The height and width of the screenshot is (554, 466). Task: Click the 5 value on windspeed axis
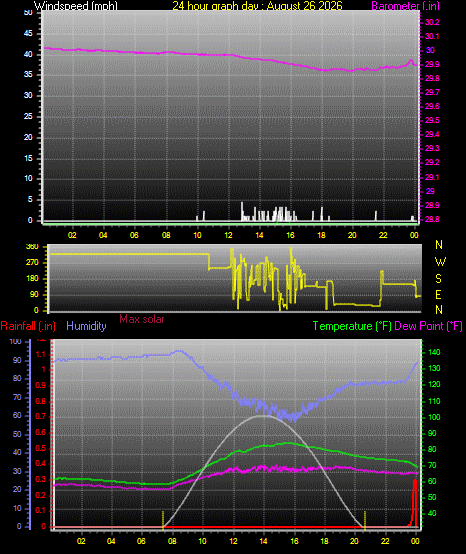30,200
